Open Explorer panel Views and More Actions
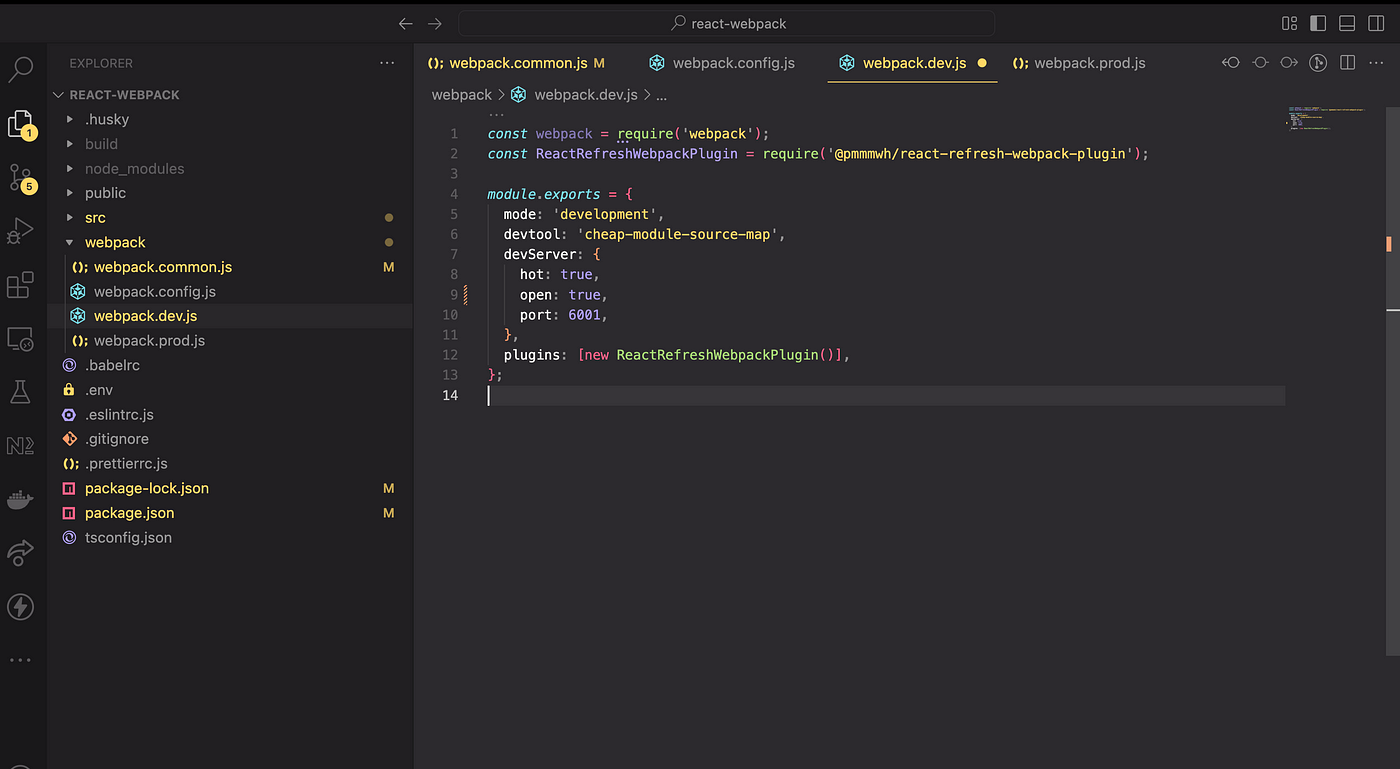1400x769 pixels. 387,63
